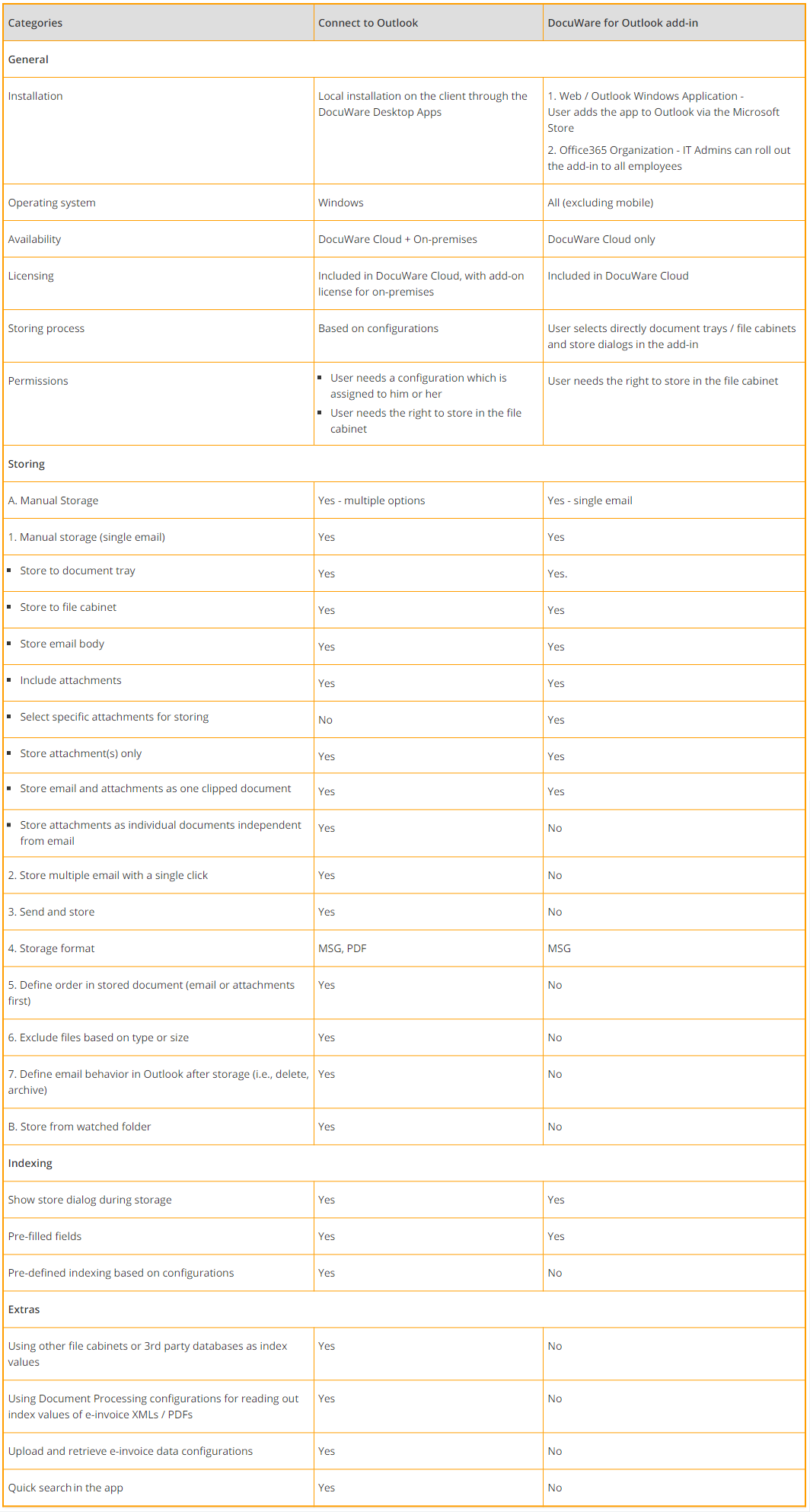Click 'Pre-filled fields' row label
Viewport: 810px width, 1512px height.
[x=45, y=1236]
